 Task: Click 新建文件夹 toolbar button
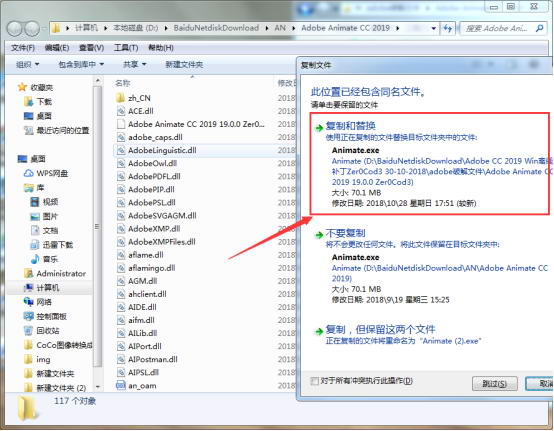pos(184,65)
